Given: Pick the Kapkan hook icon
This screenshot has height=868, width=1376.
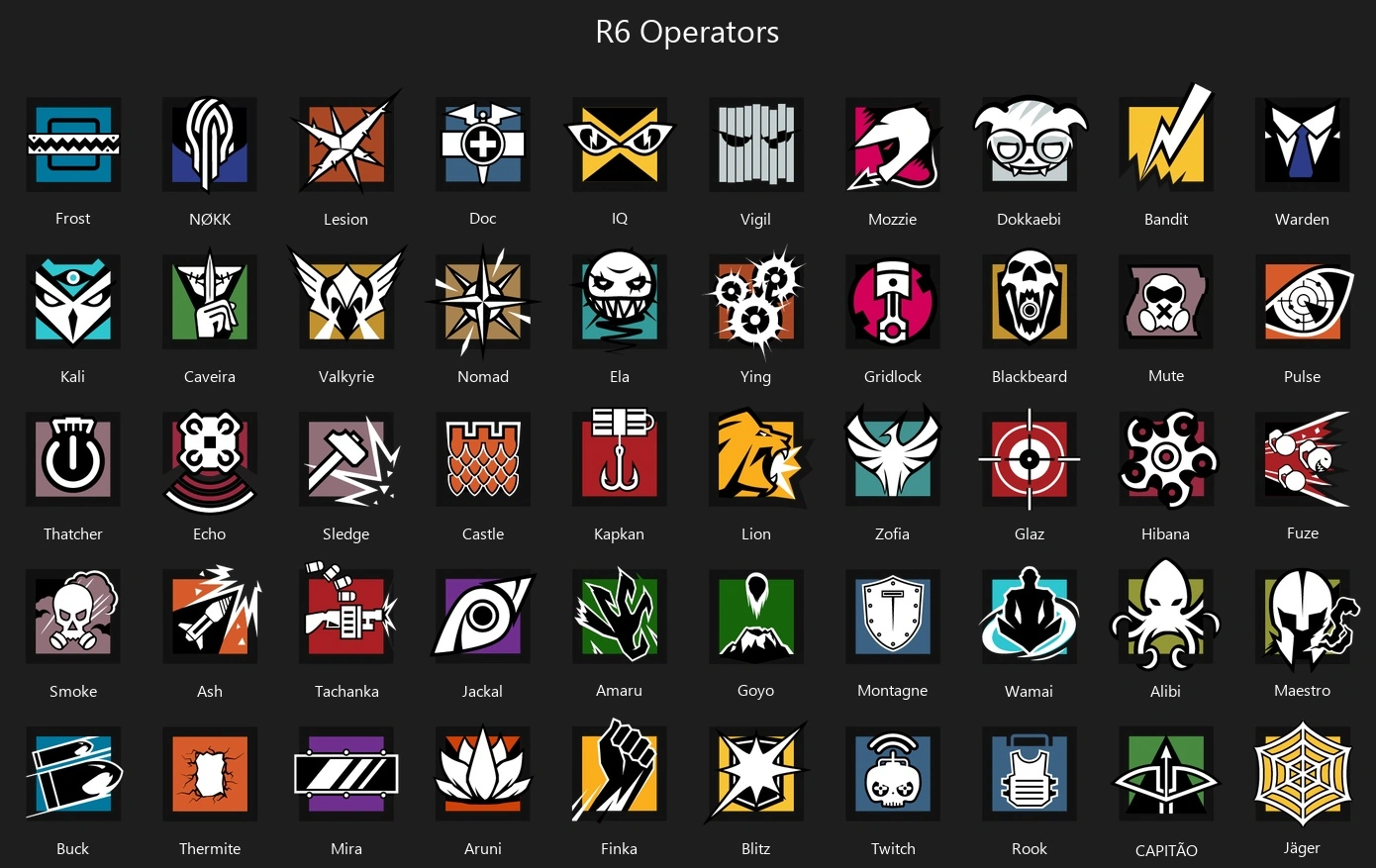Looking at the screenshot, I should pyautogui.click(x=620, y=456).
